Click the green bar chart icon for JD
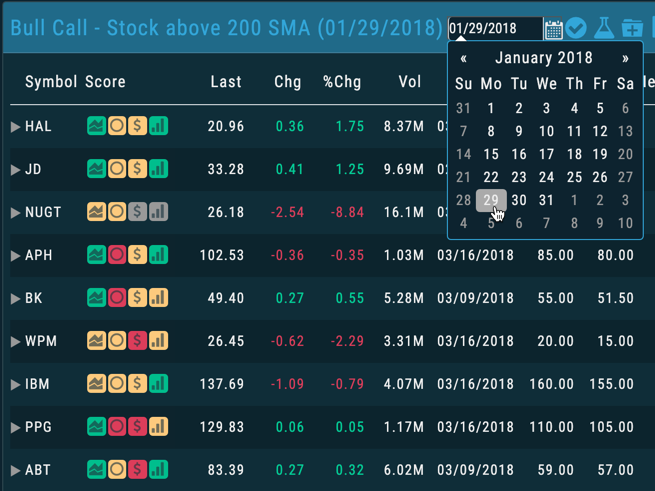The height and width of the screenshot is (491, 655). 158,170
